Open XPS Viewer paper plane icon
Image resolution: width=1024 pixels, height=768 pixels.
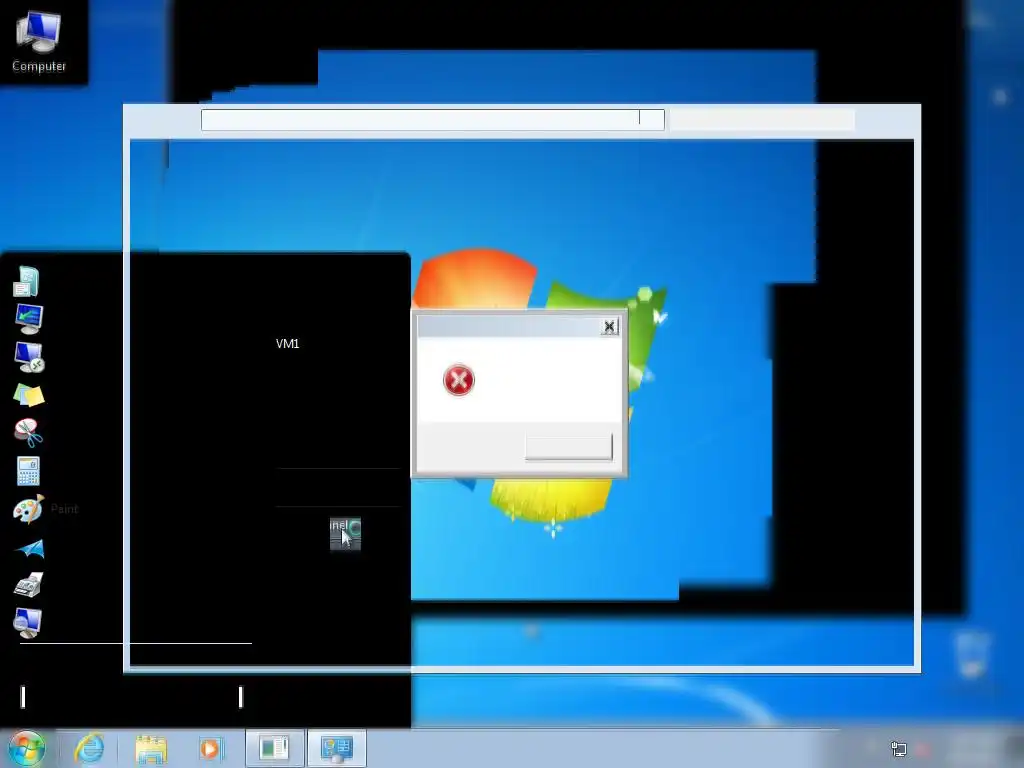[29, 548]
